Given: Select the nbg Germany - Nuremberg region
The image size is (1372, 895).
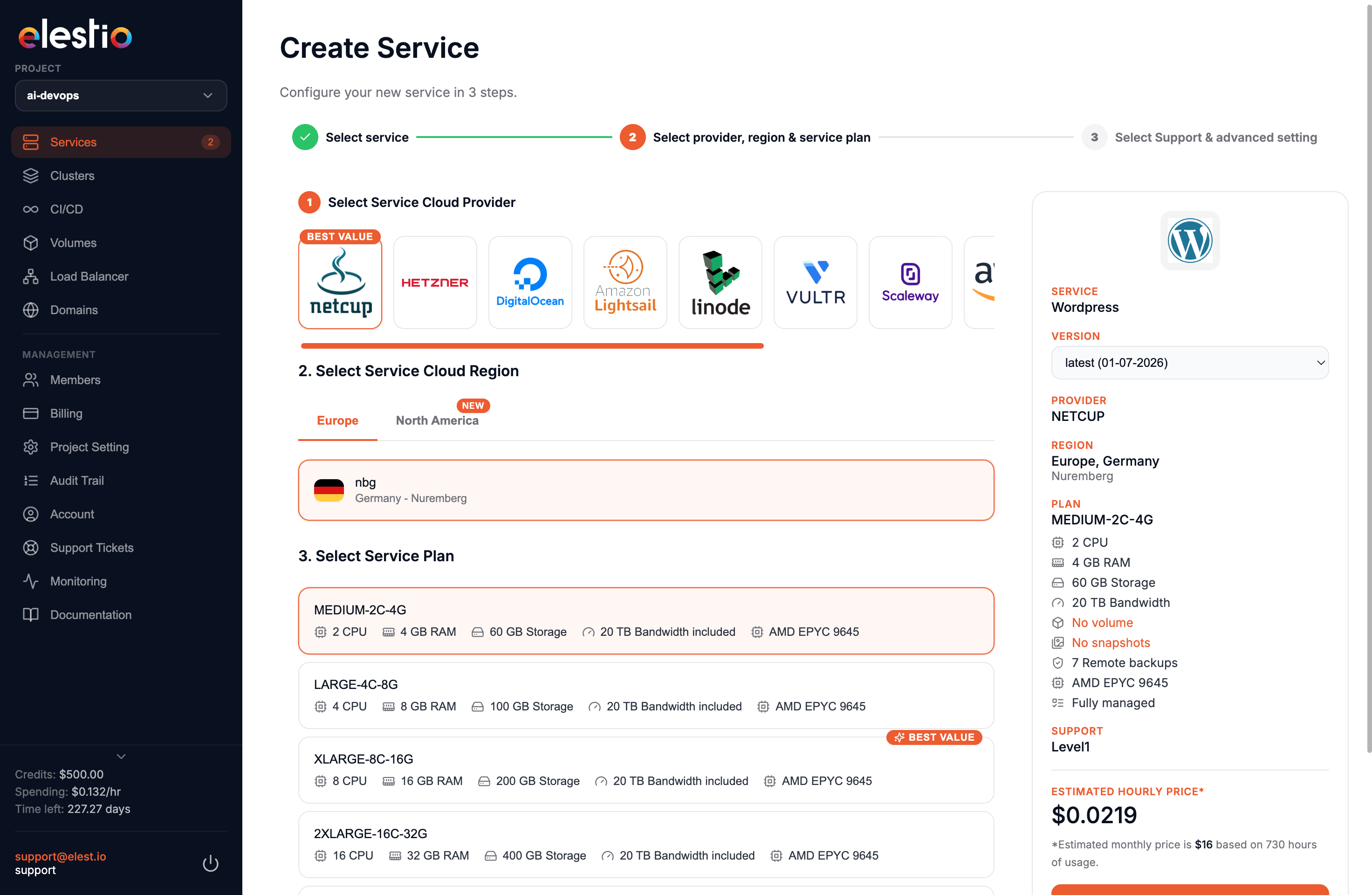Looking at the screenshot, I should point(646,490).
